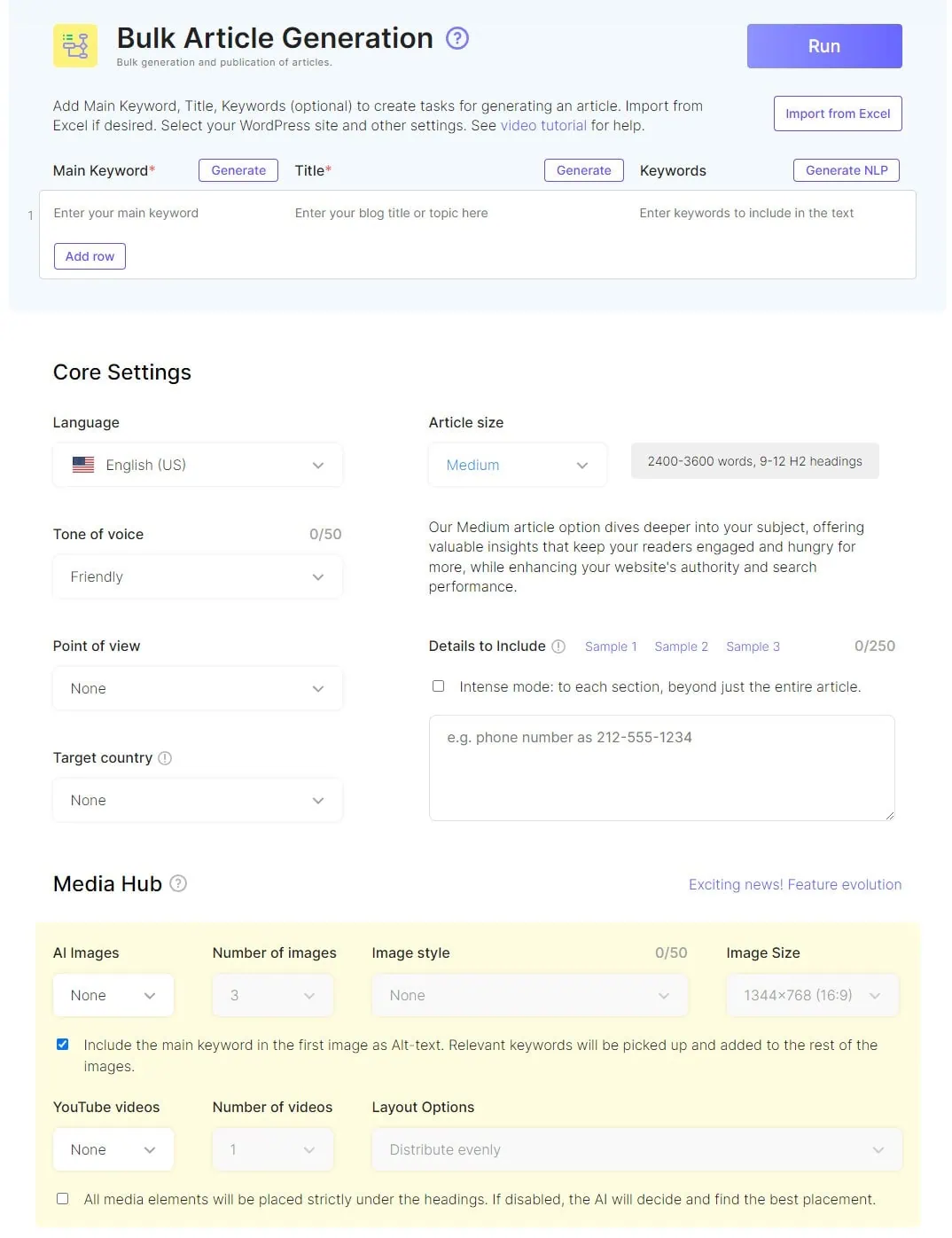
Task: Click the Run button
Action: 824,46
